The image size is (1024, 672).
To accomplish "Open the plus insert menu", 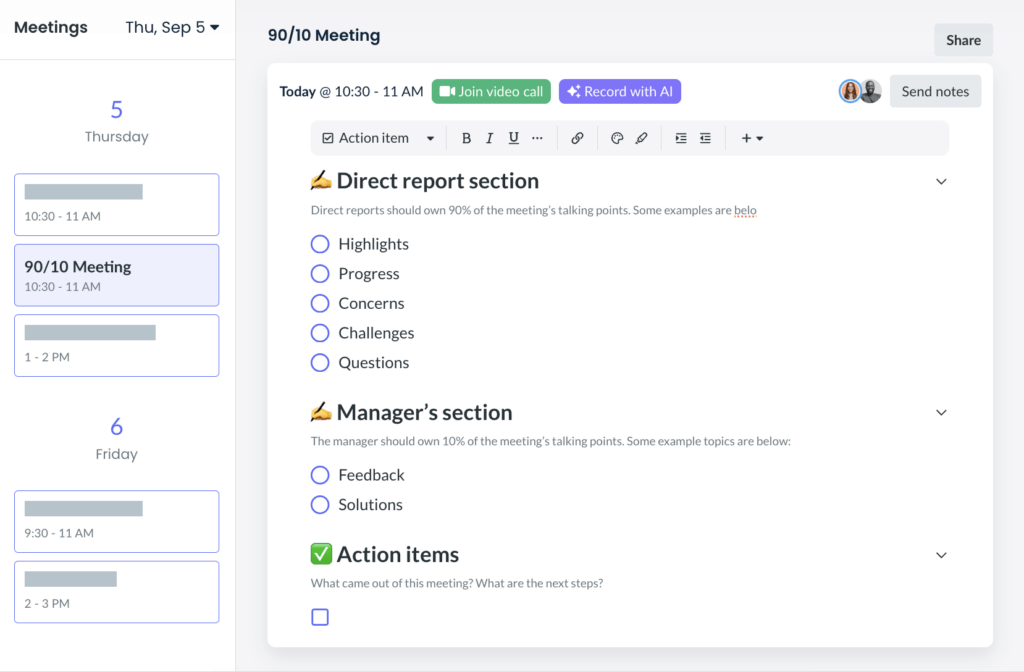I will point(752,138).
